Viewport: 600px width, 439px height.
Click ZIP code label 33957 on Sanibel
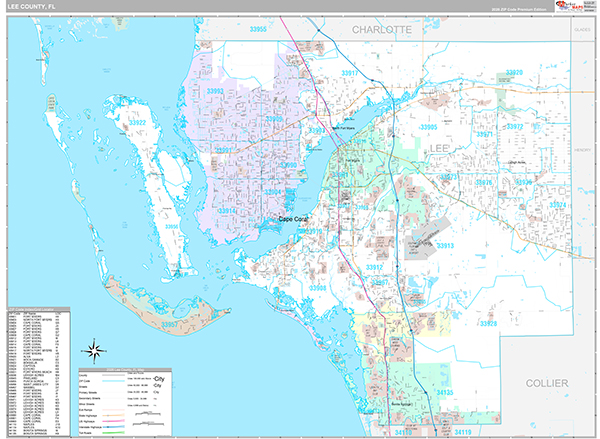(169, 325)
